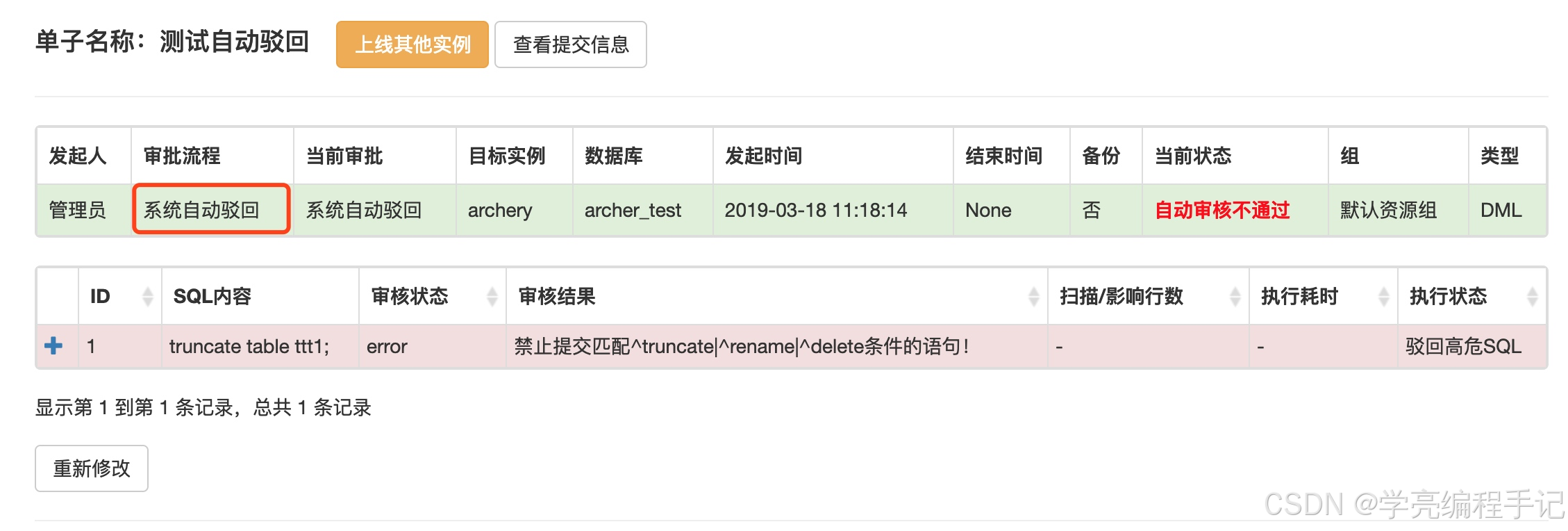Select the 审批流程 column header
1568x531 pixels.
tap(182, 156)
